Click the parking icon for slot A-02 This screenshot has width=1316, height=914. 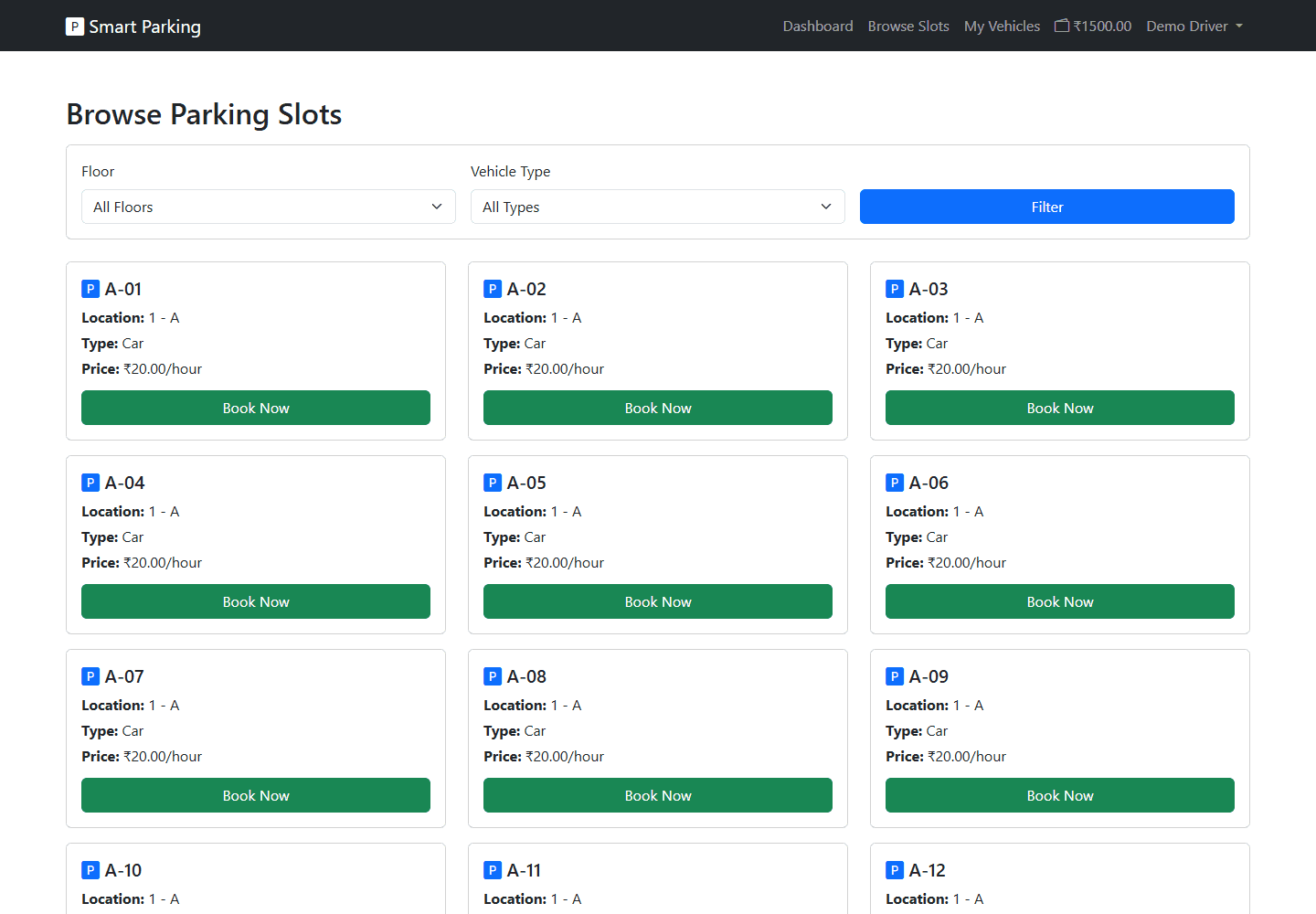[x=493, y=289]
